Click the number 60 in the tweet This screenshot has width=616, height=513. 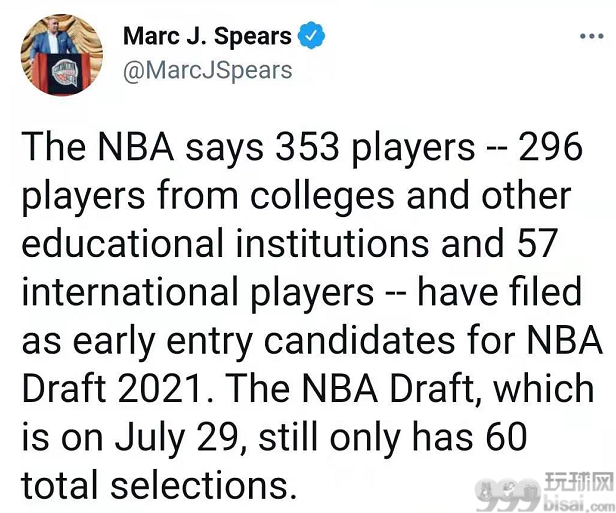(506, 437)
